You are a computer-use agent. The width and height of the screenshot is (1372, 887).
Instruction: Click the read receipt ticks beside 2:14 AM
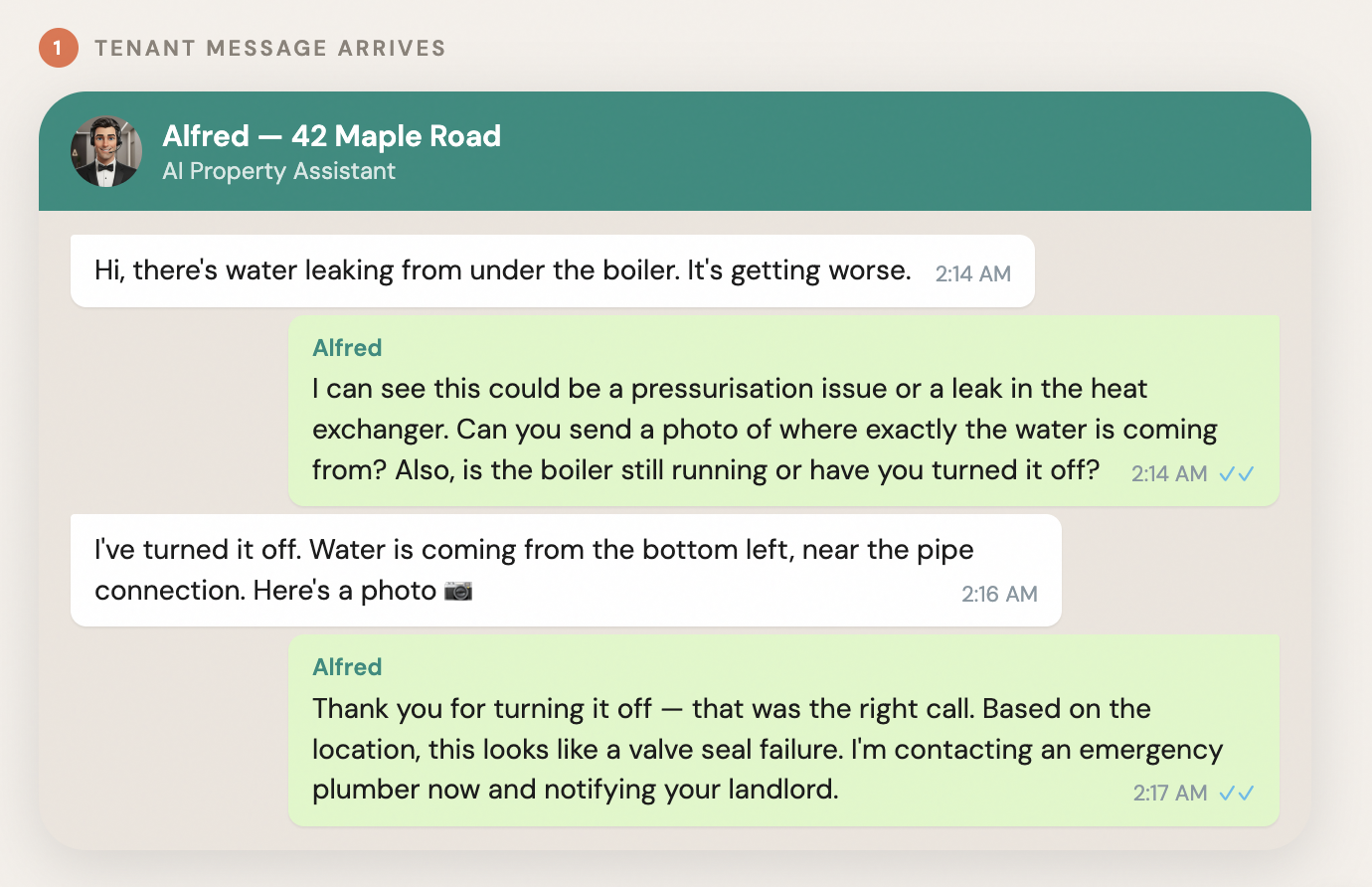pyautogui.click(x=1237, y=474)
